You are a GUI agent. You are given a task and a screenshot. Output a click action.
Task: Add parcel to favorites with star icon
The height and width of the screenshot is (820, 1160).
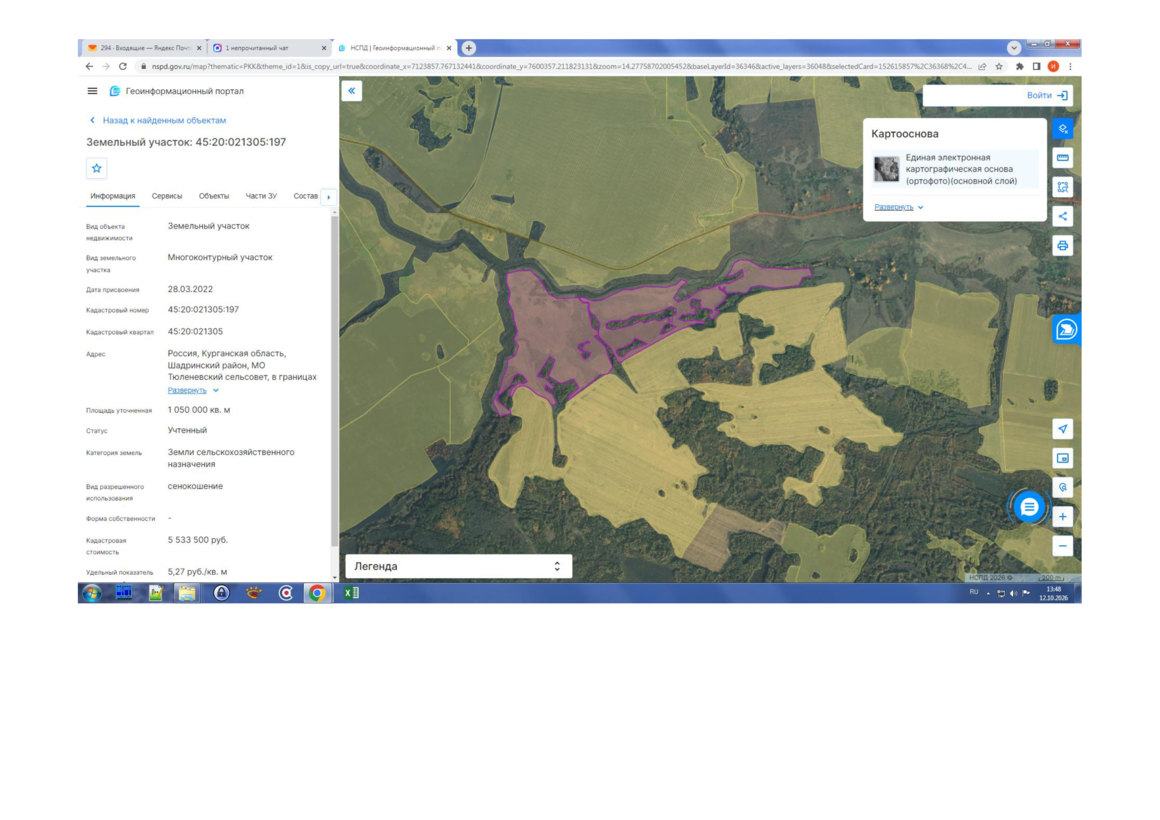pyautogui.click(x=97, y=169)
